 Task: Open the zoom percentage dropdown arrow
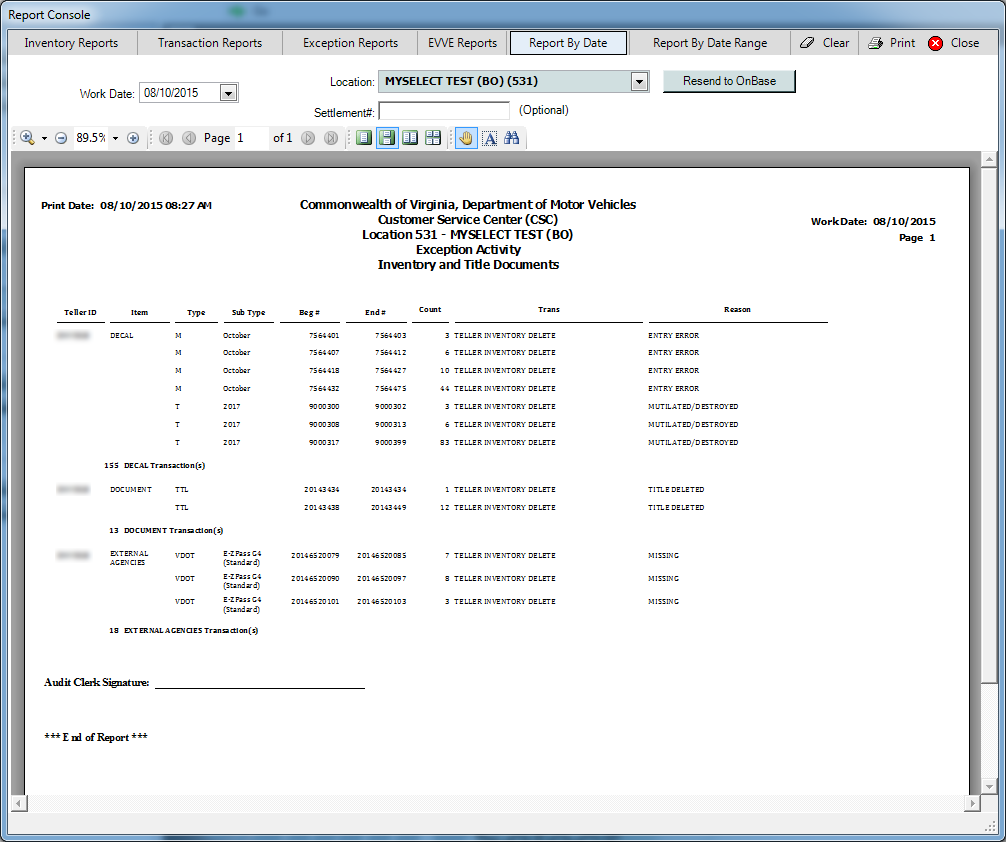tap(115, 138)
